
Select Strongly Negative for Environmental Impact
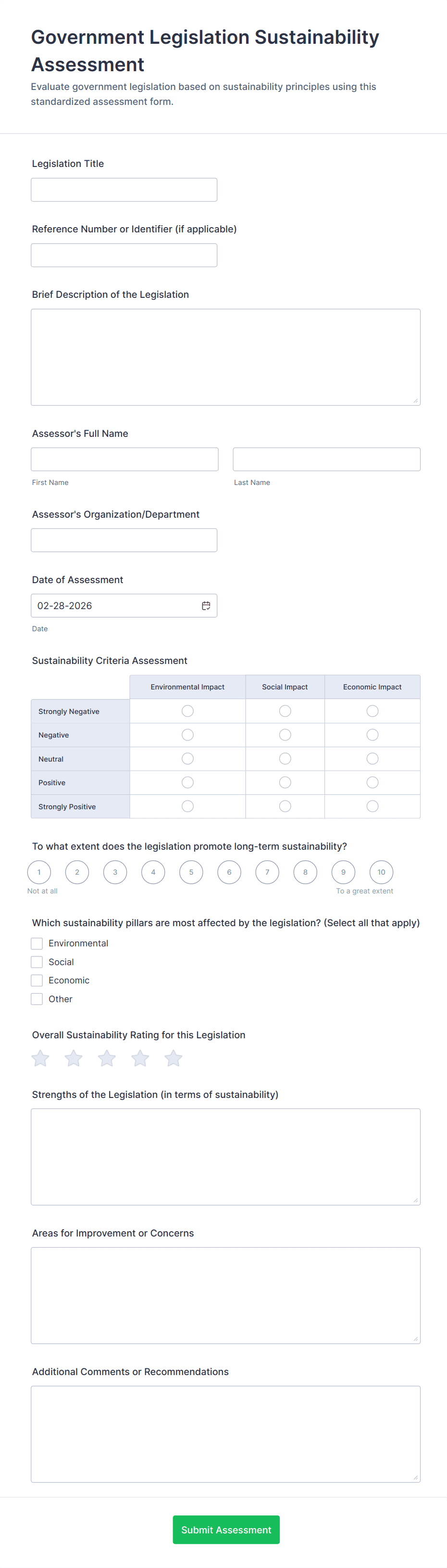click(x=187, y=711)
